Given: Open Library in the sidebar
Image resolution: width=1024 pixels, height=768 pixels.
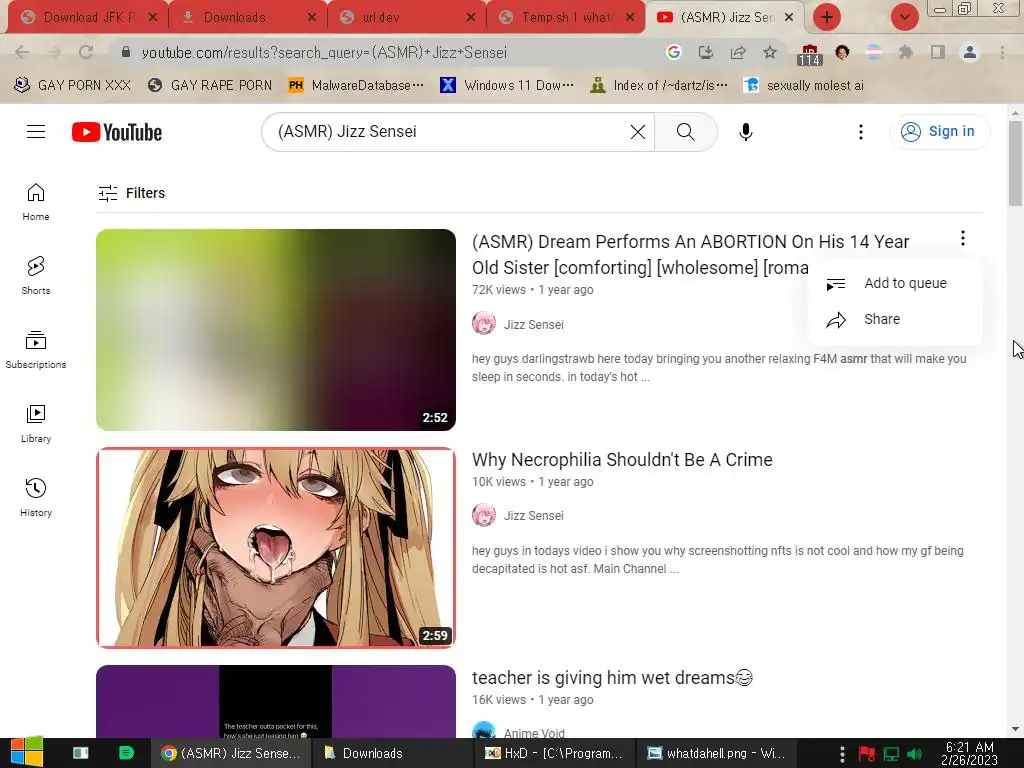Looking at the screenshot, I should [36, 423].
